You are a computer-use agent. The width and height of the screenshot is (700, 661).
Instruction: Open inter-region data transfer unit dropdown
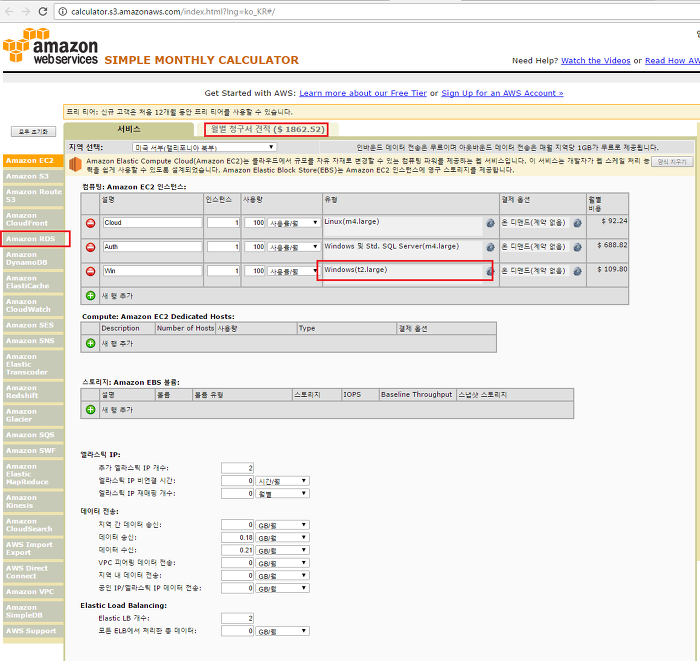(x=283, y=525)
